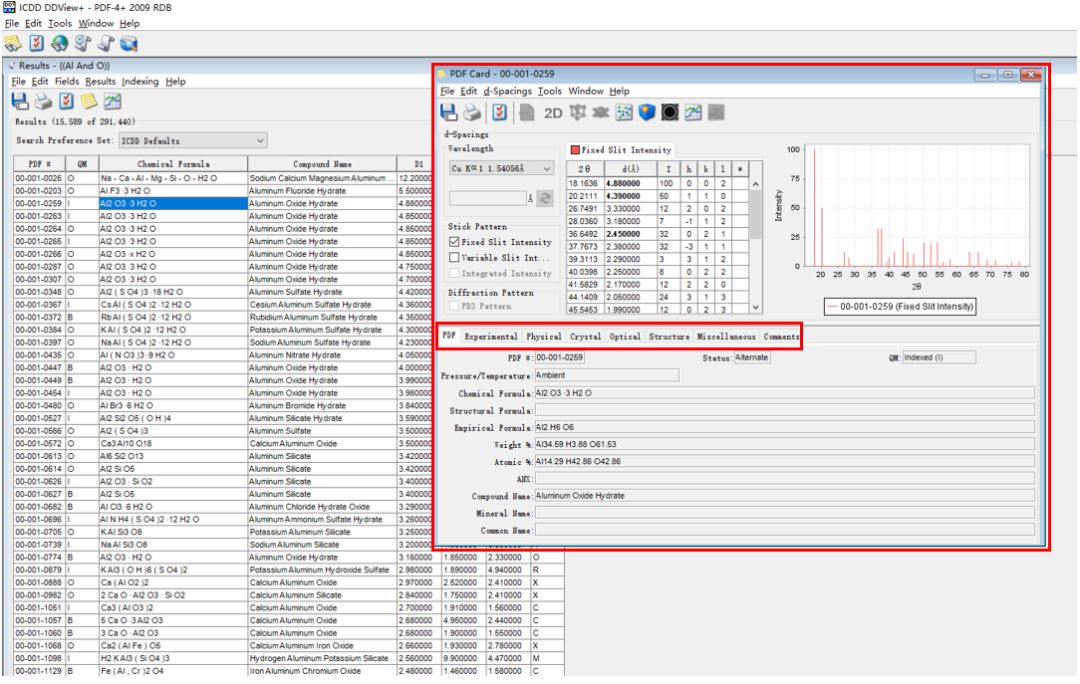The width and height of the screenshot is (1080, 684).
Task: Open the Indexing menu in Results window
Action: point(141,81)
